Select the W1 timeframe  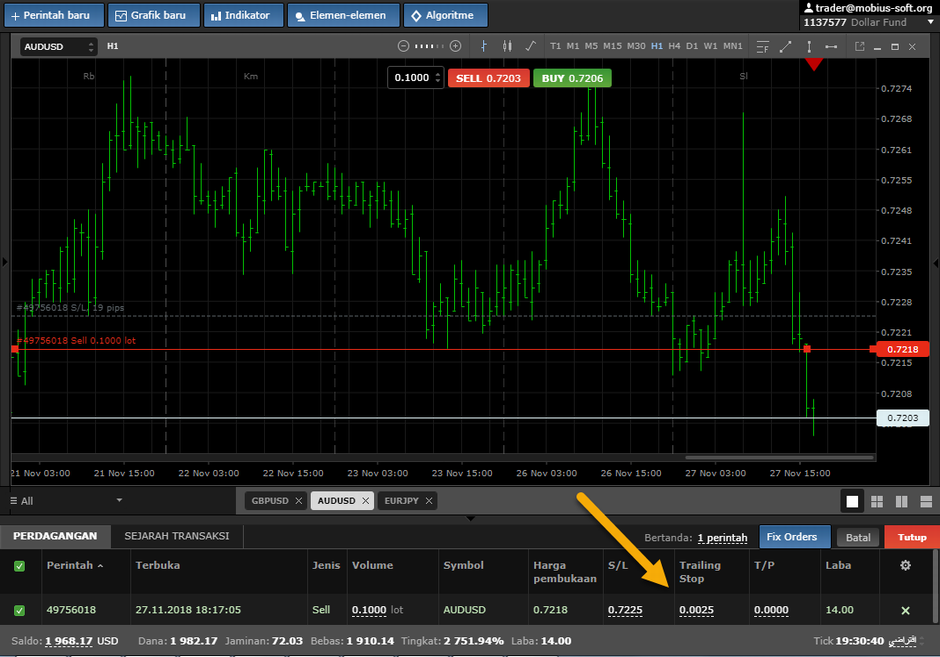[x=710, y=46]
